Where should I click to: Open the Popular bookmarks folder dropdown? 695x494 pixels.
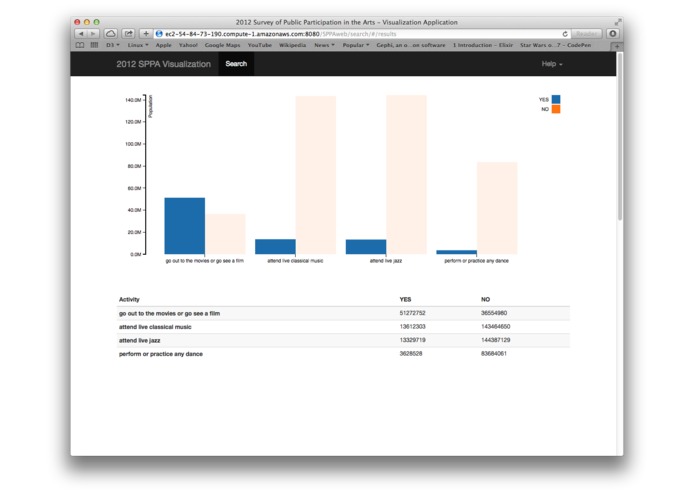pos(355,45)
